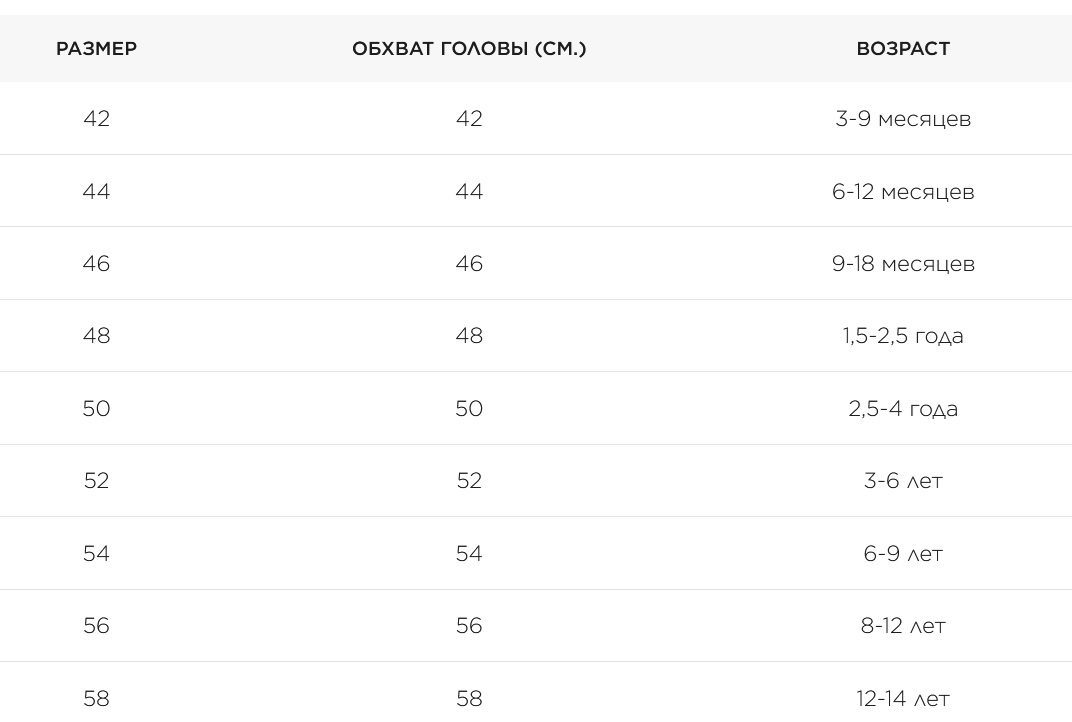Screen dimensions: 1072x722
Task: Select size 46 in the РАЗМЕР column
Action: [x=96, y=263]
